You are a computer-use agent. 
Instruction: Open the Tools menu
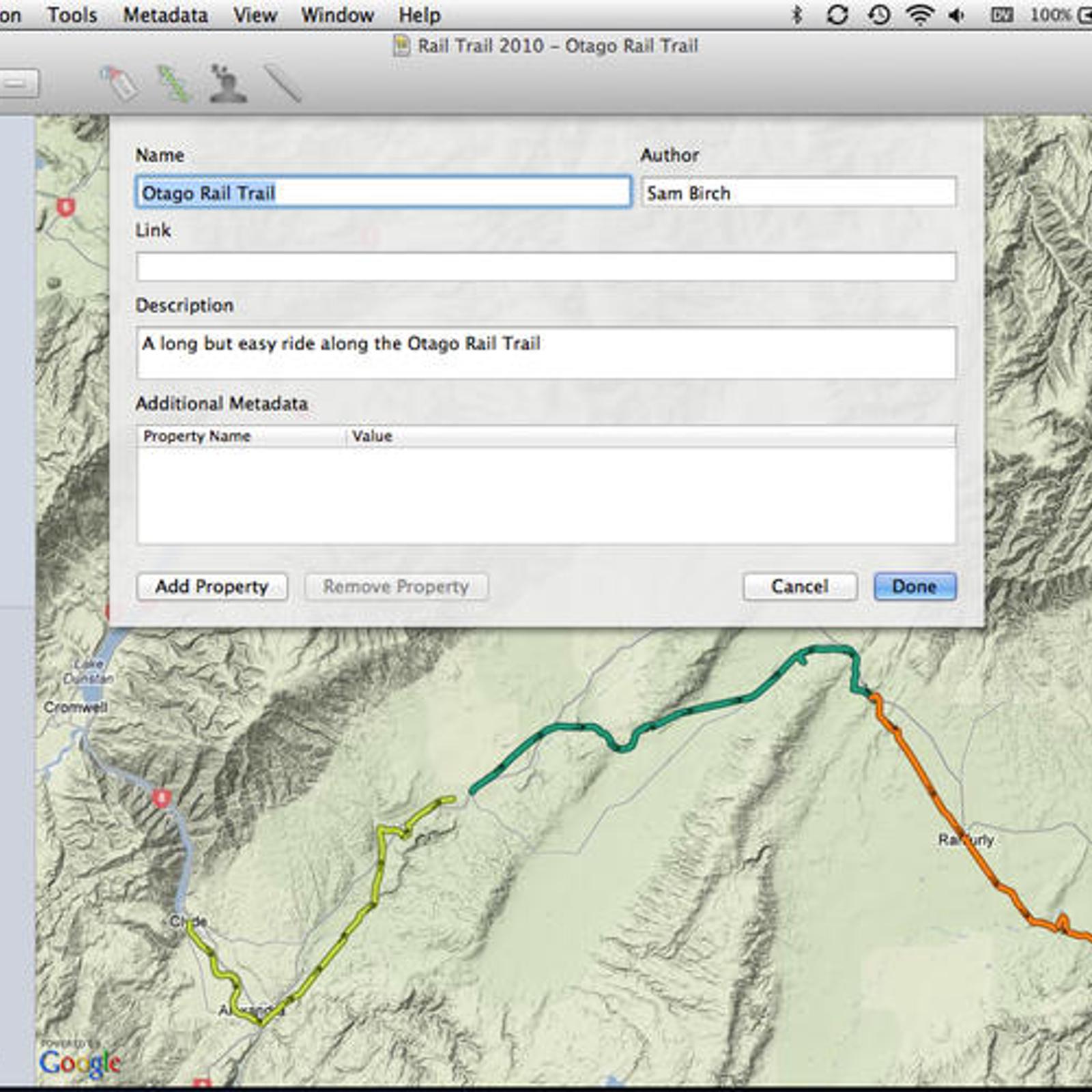click(x=72, y=14)
